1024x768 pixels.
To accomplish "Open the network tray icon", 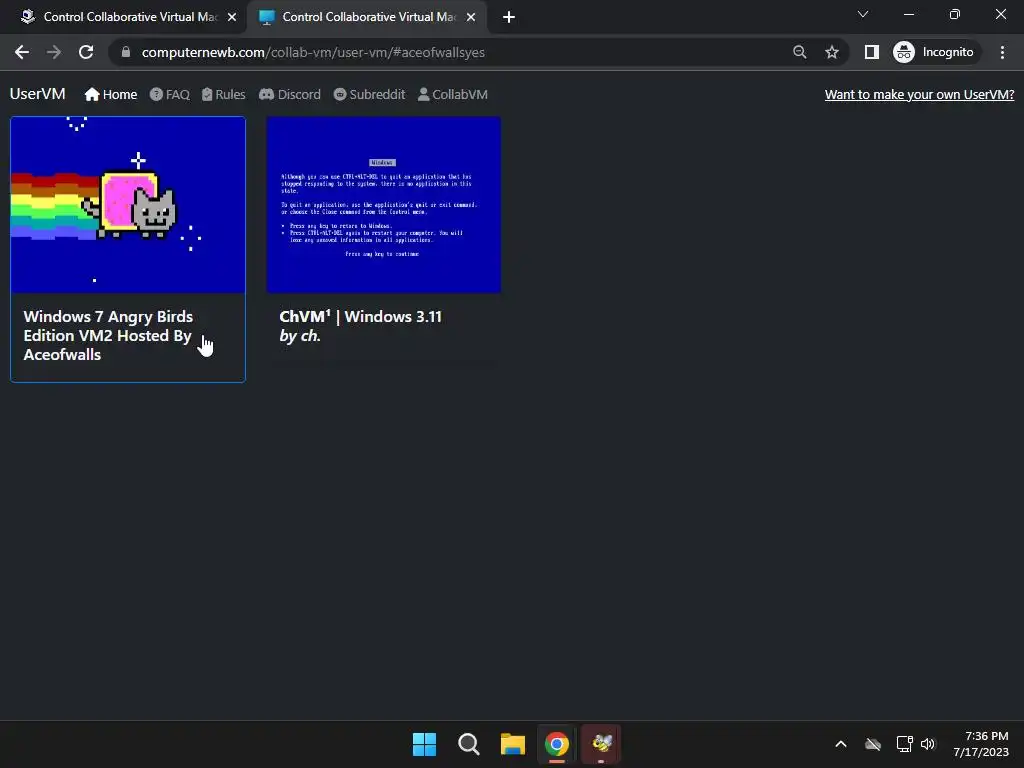I will pos(904,744).
